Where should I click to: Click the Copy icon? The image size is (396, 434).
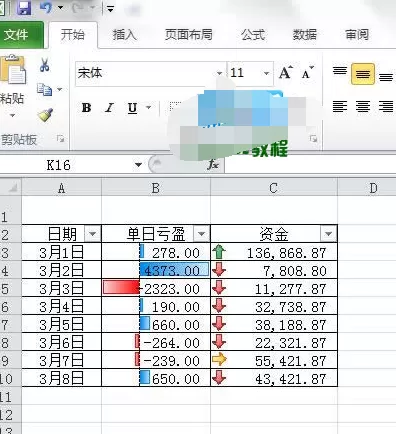click(44, 89)
